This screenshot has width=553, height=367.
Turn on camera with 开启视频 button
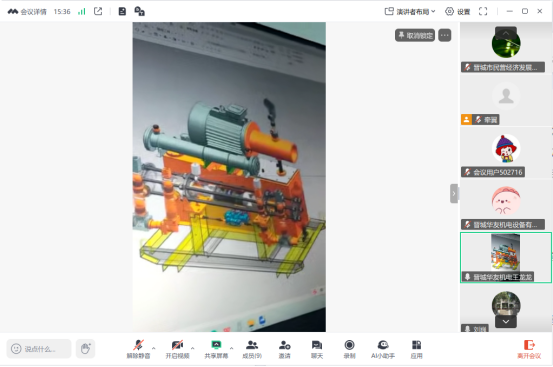[x=177, y=349]
